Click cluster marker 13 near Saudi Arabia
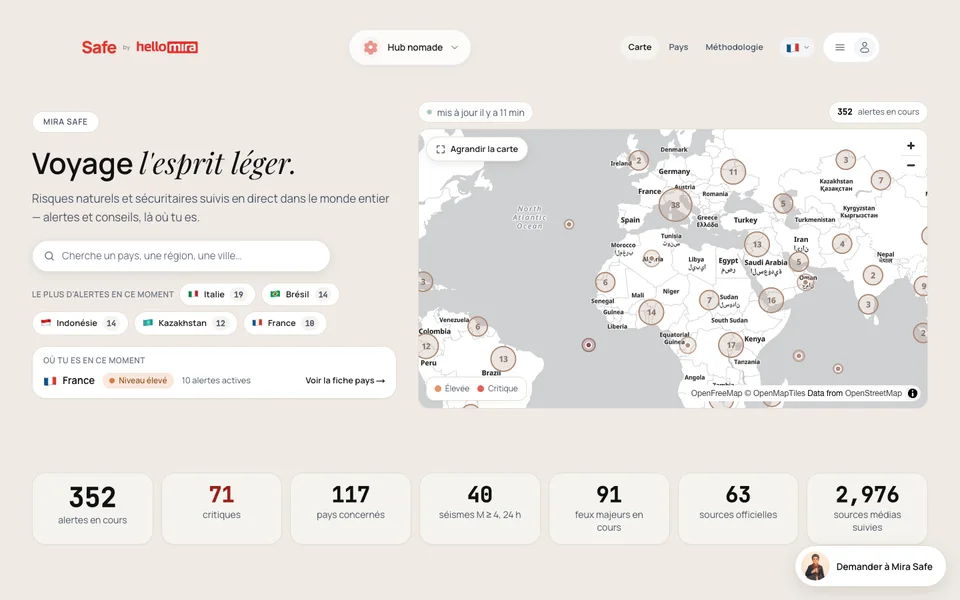Screen dimensions: 960x600 click(757, 244)
